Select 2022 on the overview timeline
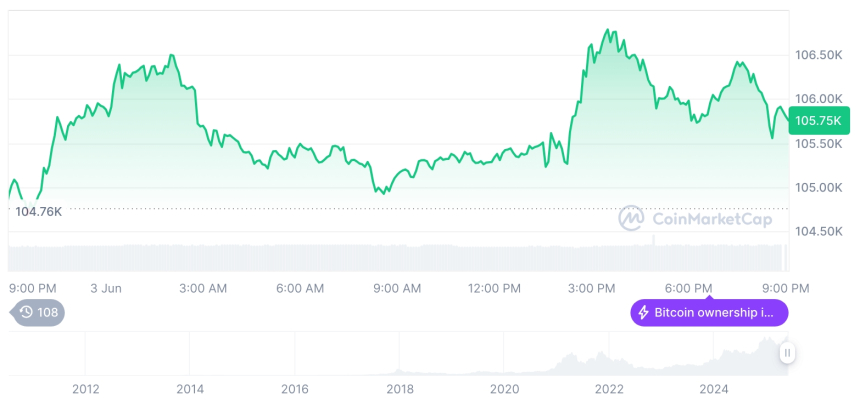 [609, 388]
